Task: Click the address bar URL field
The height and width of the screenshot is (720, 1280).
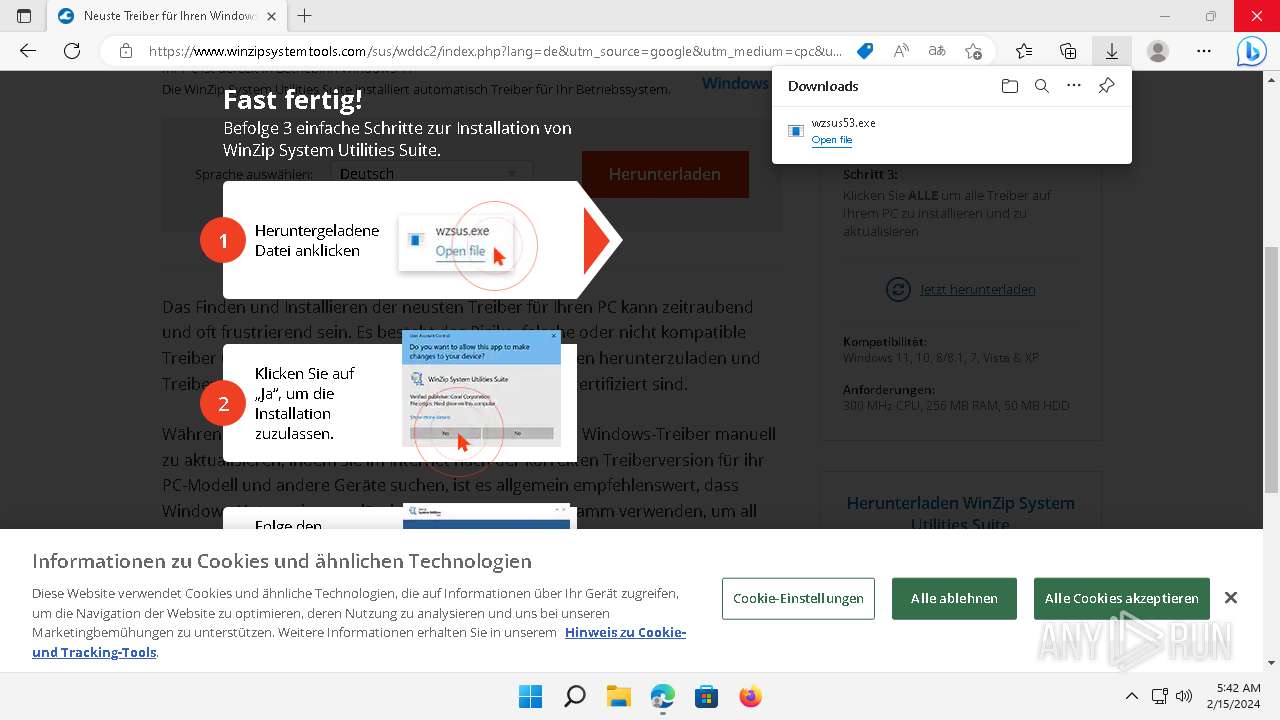Action: click(495, 51)
